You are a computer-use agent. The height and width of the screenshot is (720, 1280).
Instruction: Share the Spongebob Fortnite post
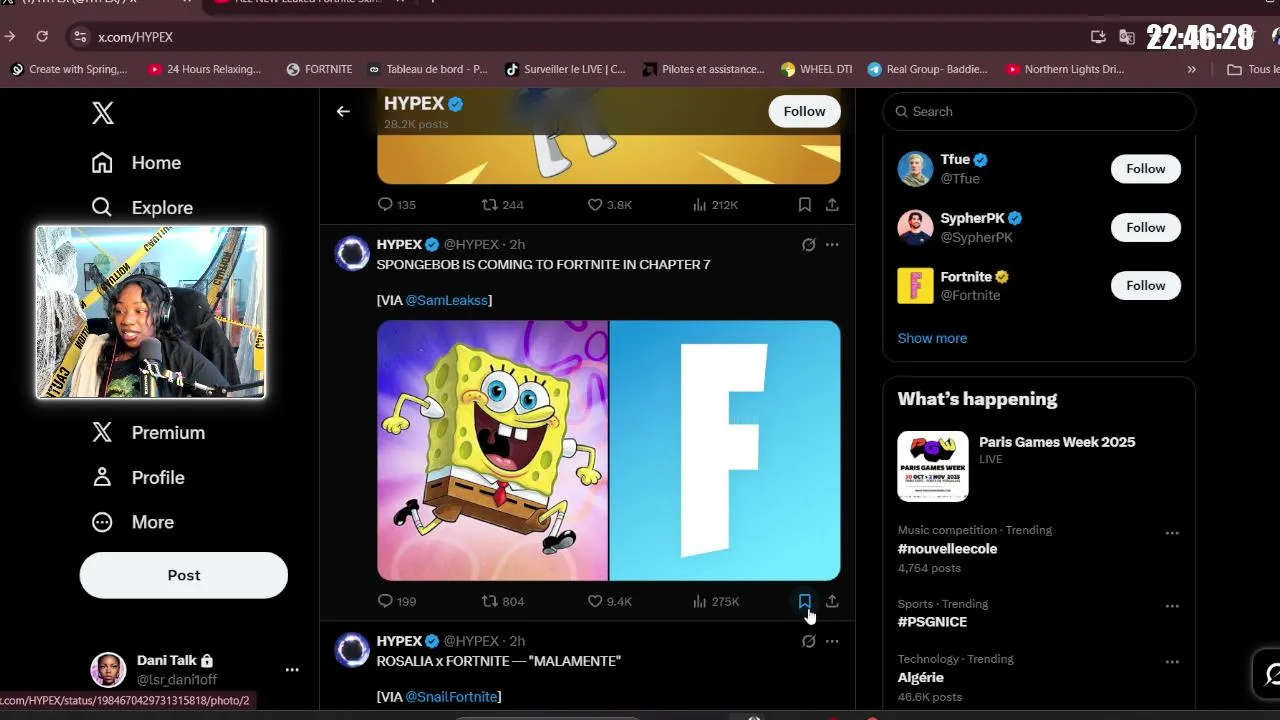[832, 601]
